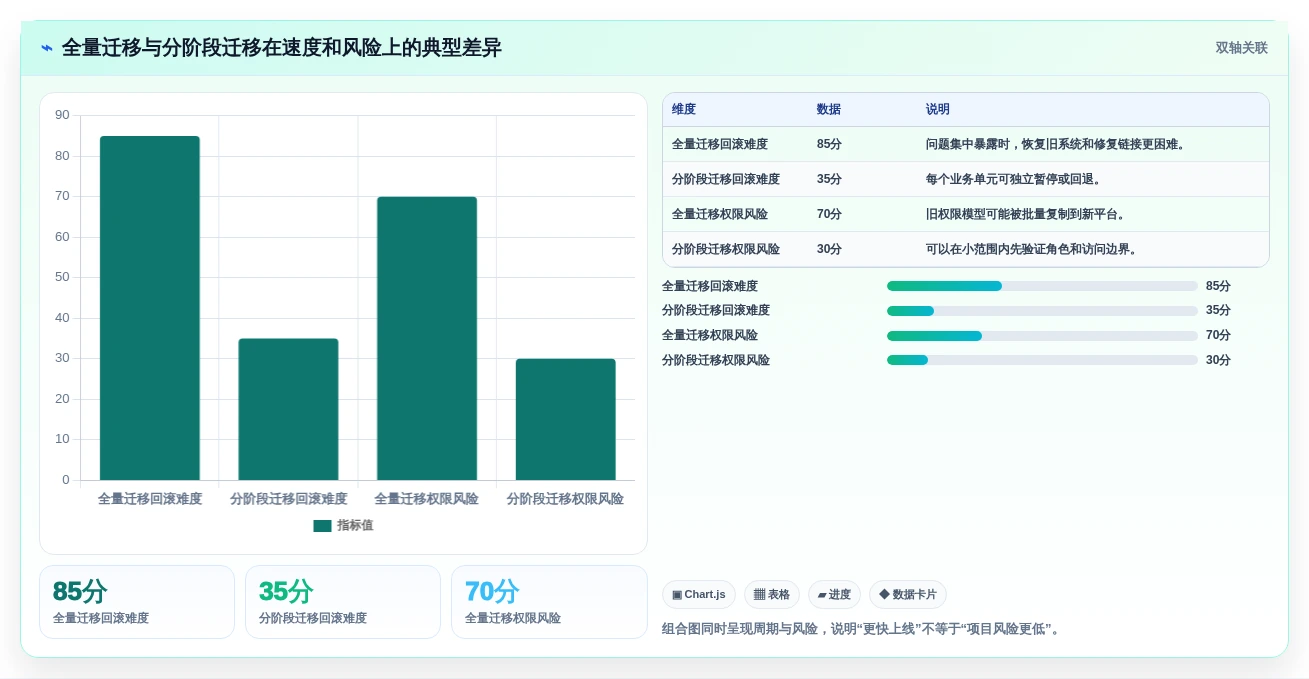The image size is (1309, 679).
Task: Click the diamond icon in 数据卡片 chip
Action: tap(884, 594)
